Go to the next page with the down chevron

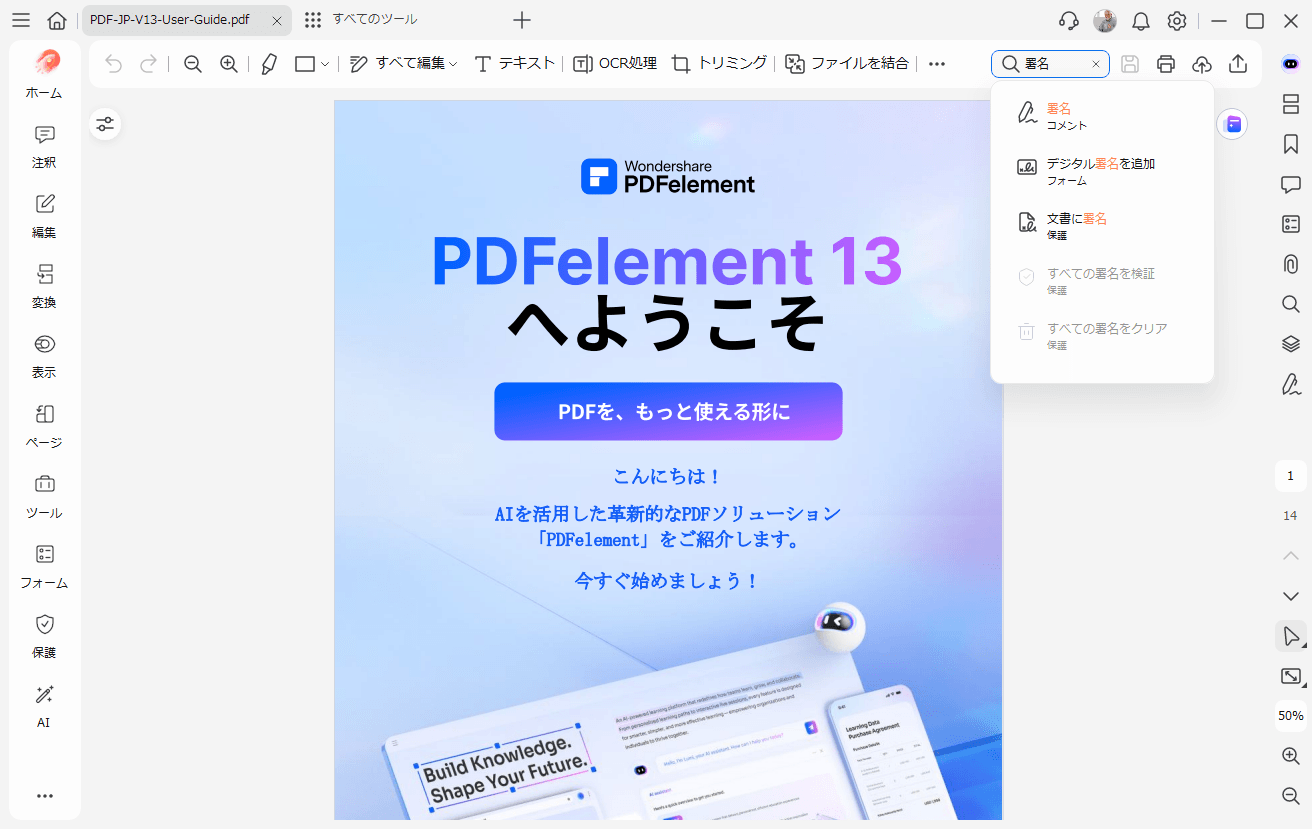pos(1291,596)
